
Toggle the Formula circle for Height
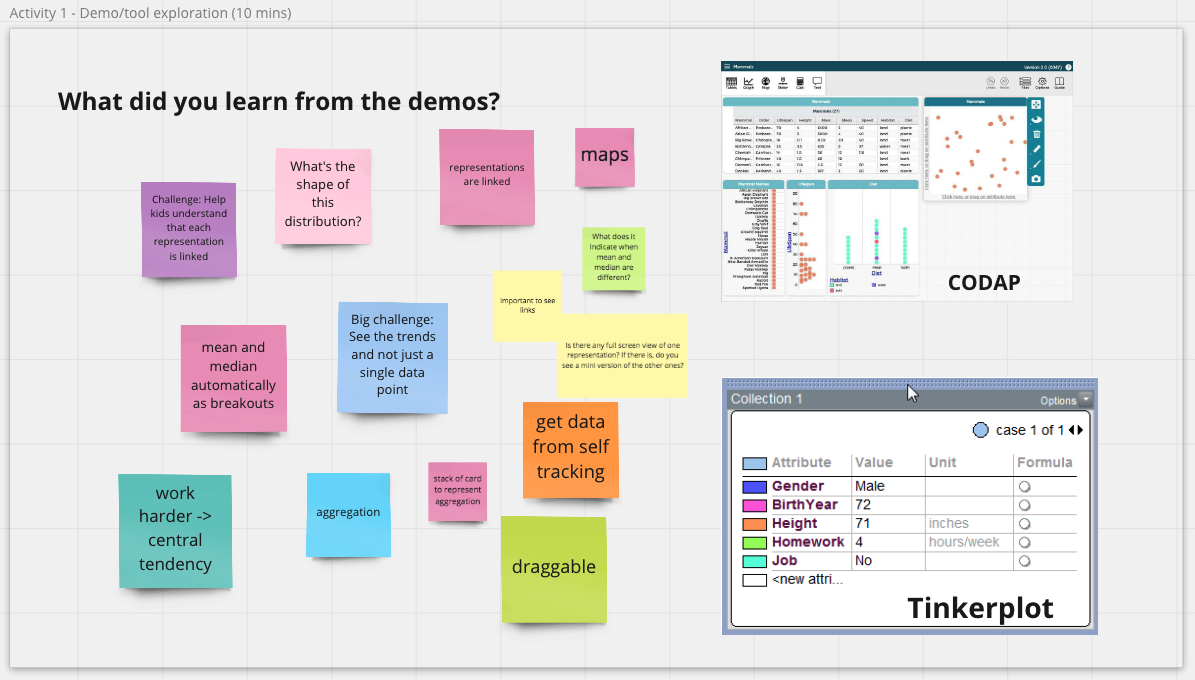click(1023, 524)
